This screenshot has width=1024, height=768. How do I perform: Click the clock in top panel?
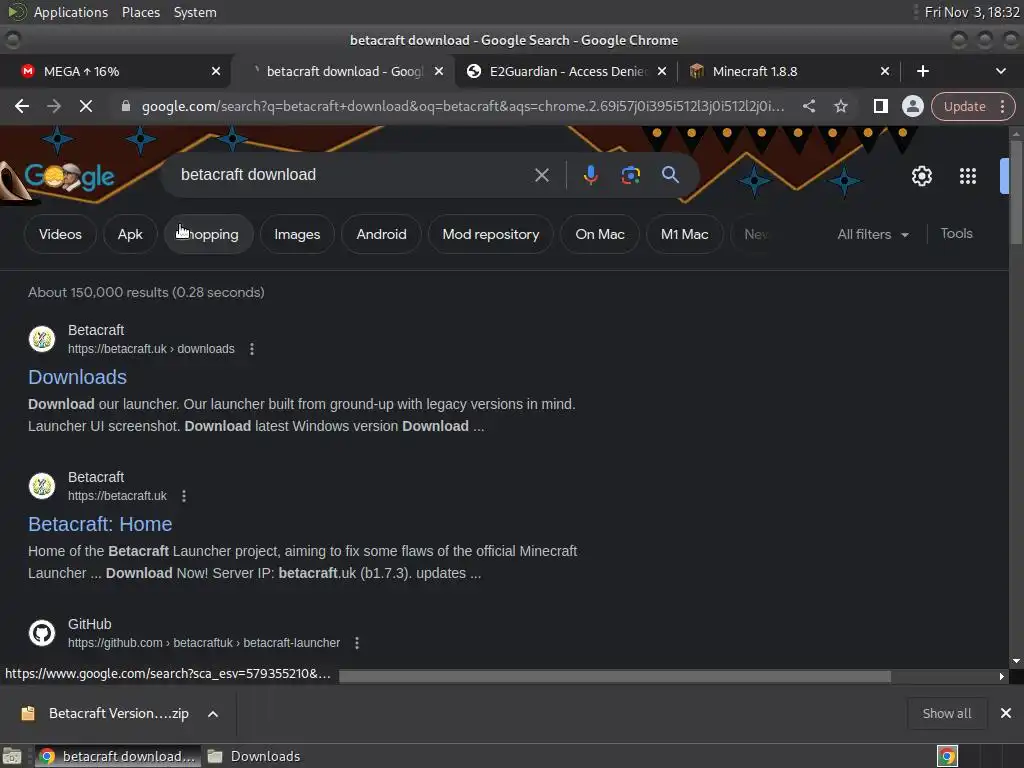pos(972,12)
